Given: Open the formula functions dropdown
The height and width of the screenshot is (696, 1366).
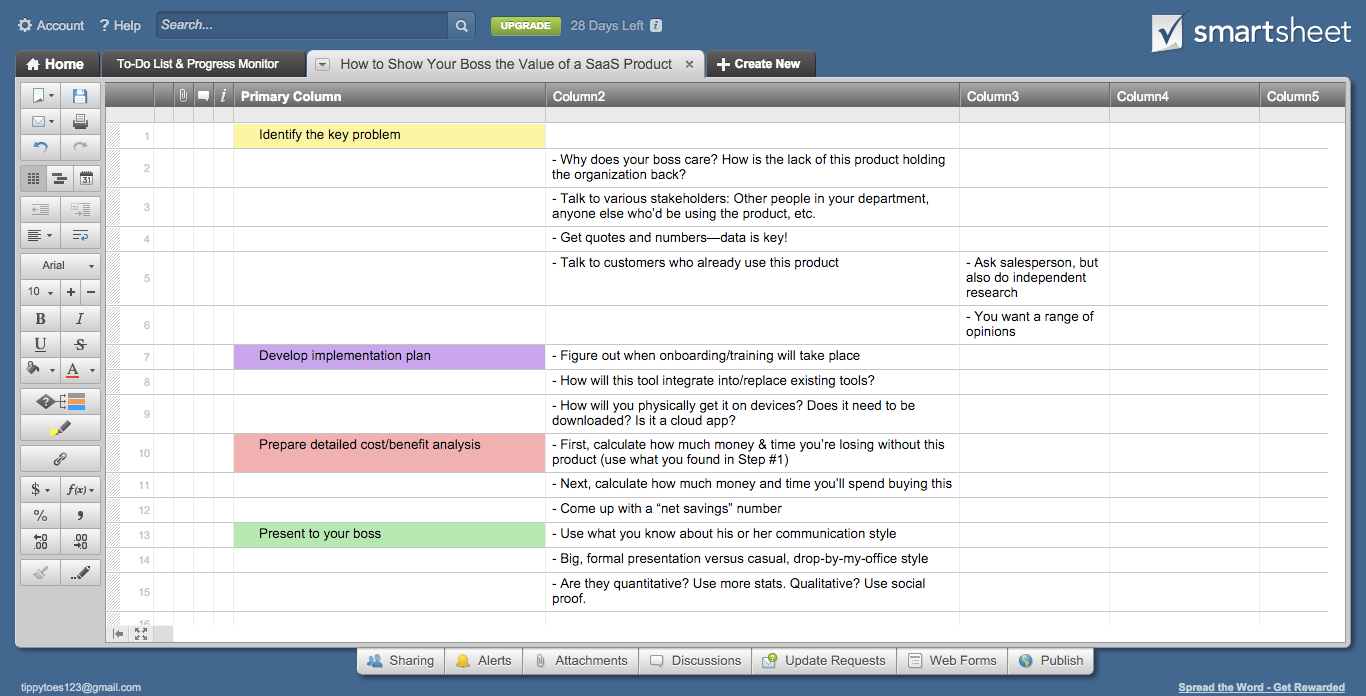Looking at the screenshot, I should tap(80, 490).
